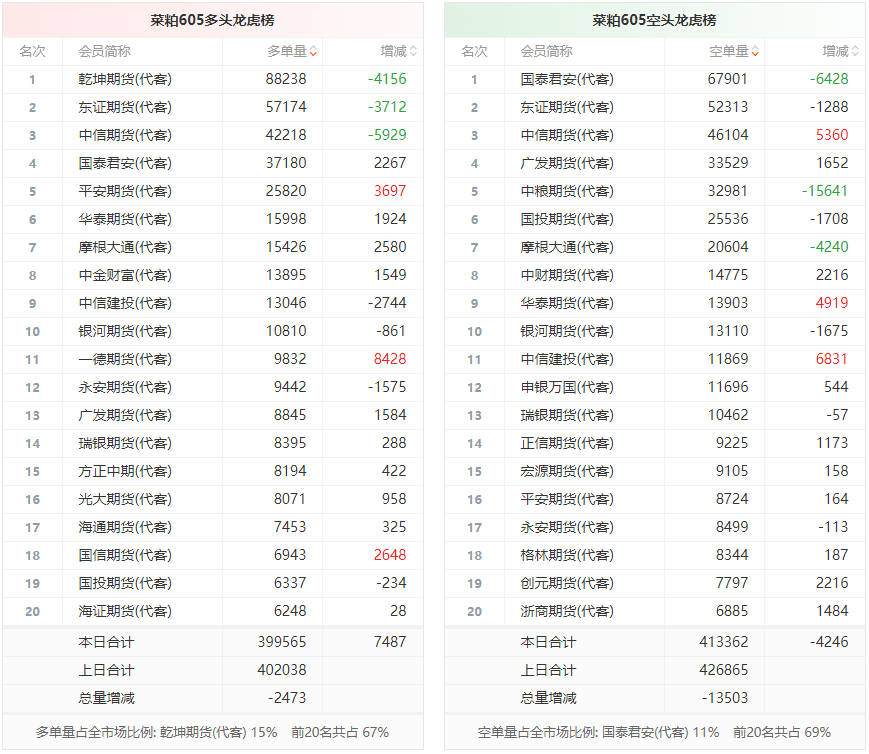Viewport: 869px width, 754px height.
Task: Click 菜粕605多头龙虎榜 title
Action: (212, 21)
